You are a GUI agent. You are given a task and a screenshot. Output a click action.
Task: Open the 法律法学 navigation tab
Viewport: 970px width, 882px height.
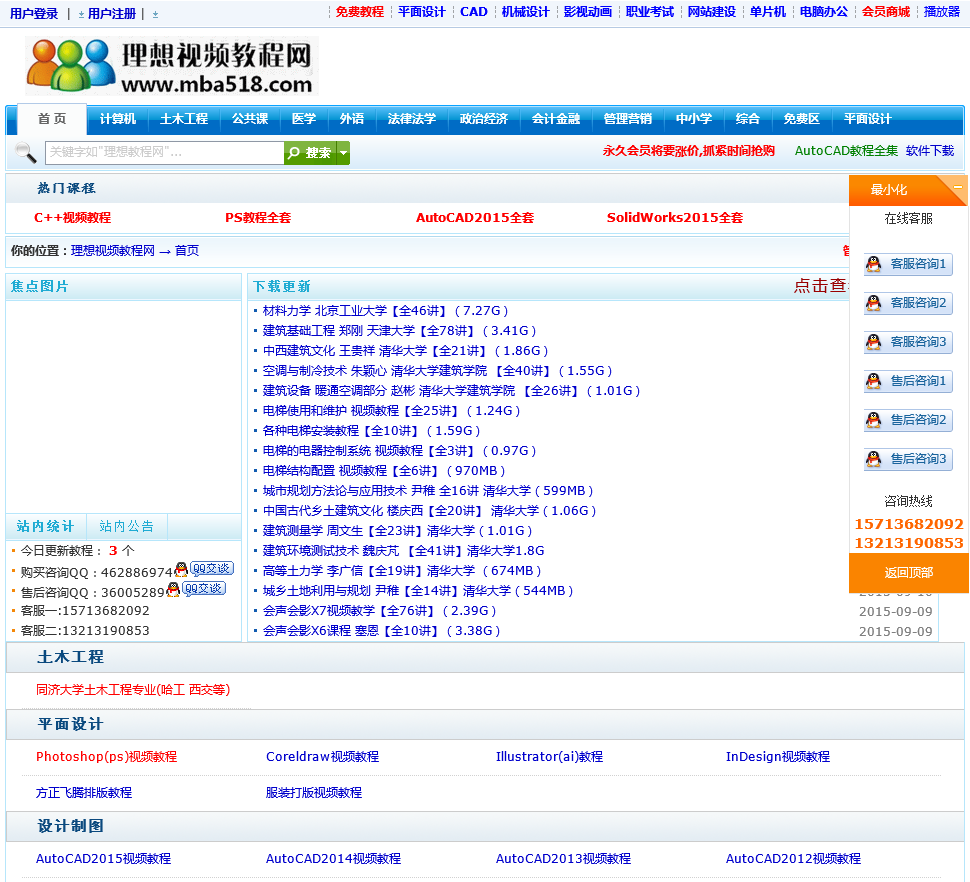pos(411,119)
